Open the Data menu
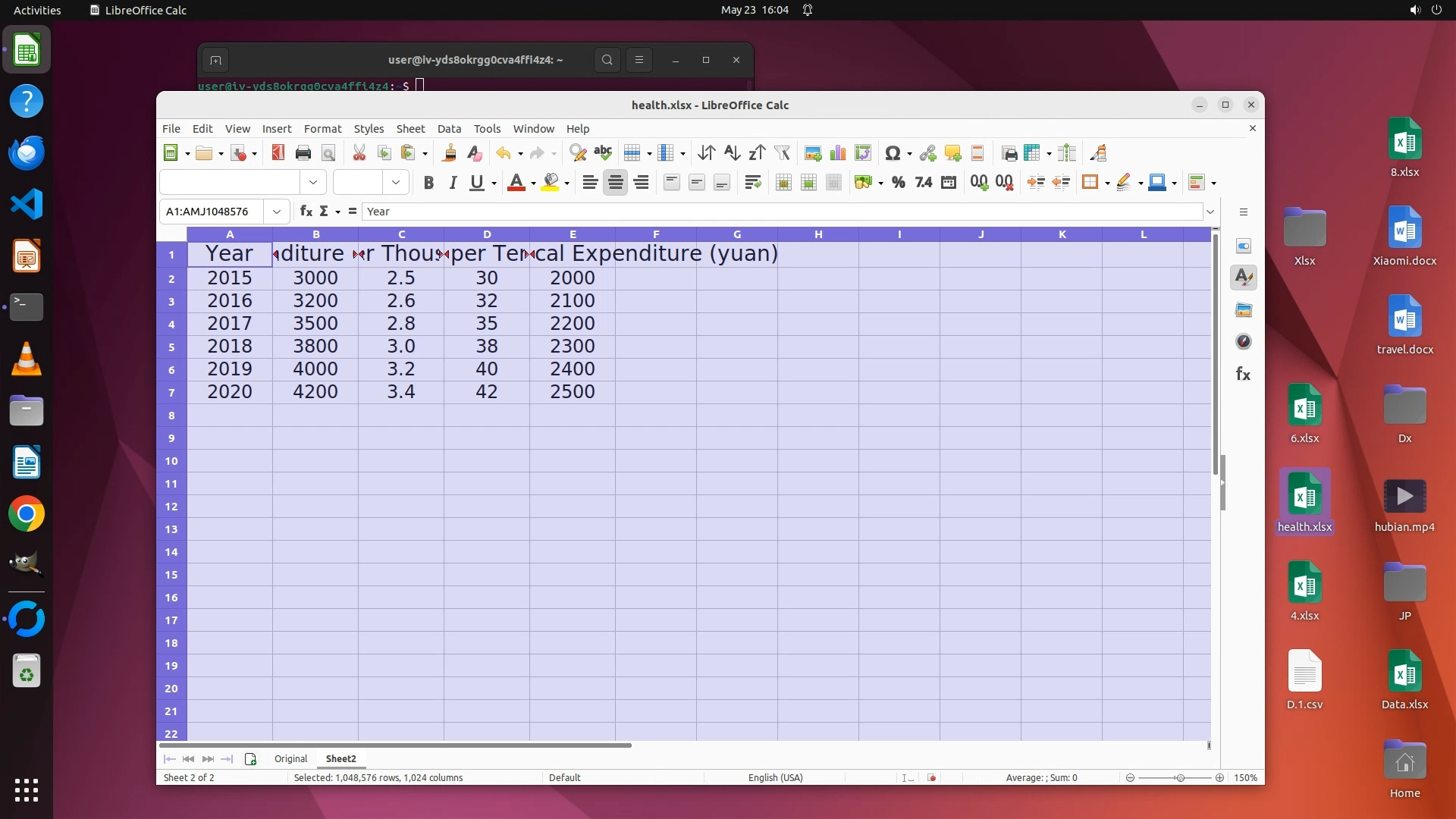 pos(449,129)
